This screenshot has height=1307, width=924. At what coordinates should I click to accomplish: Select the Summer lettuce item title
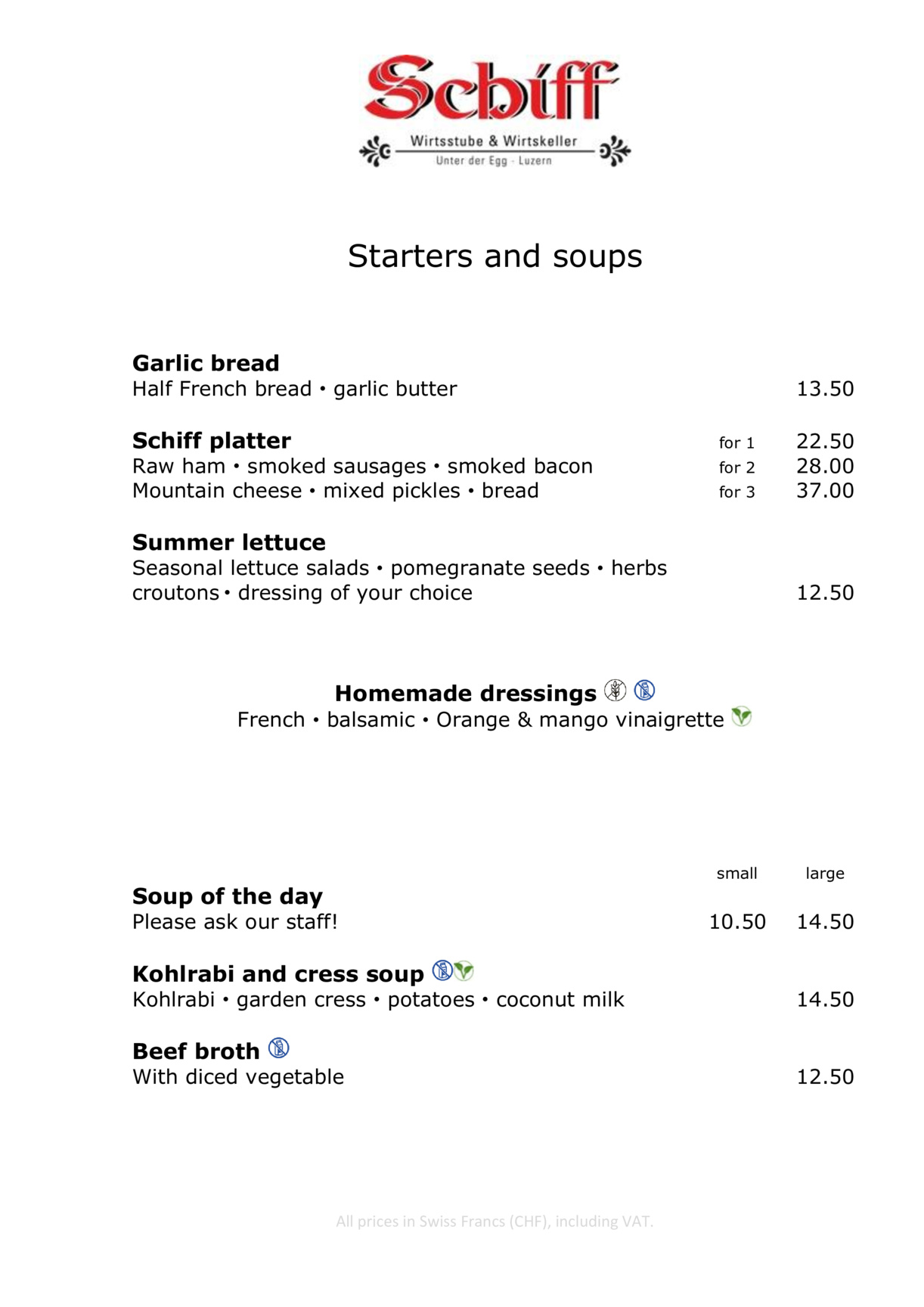tap(229, 542)
